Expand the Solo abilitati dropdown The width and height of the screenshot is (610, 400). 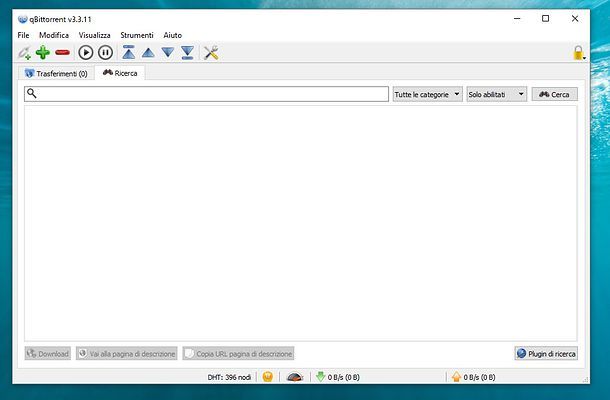pyautogui.click(x=497, y=94)
